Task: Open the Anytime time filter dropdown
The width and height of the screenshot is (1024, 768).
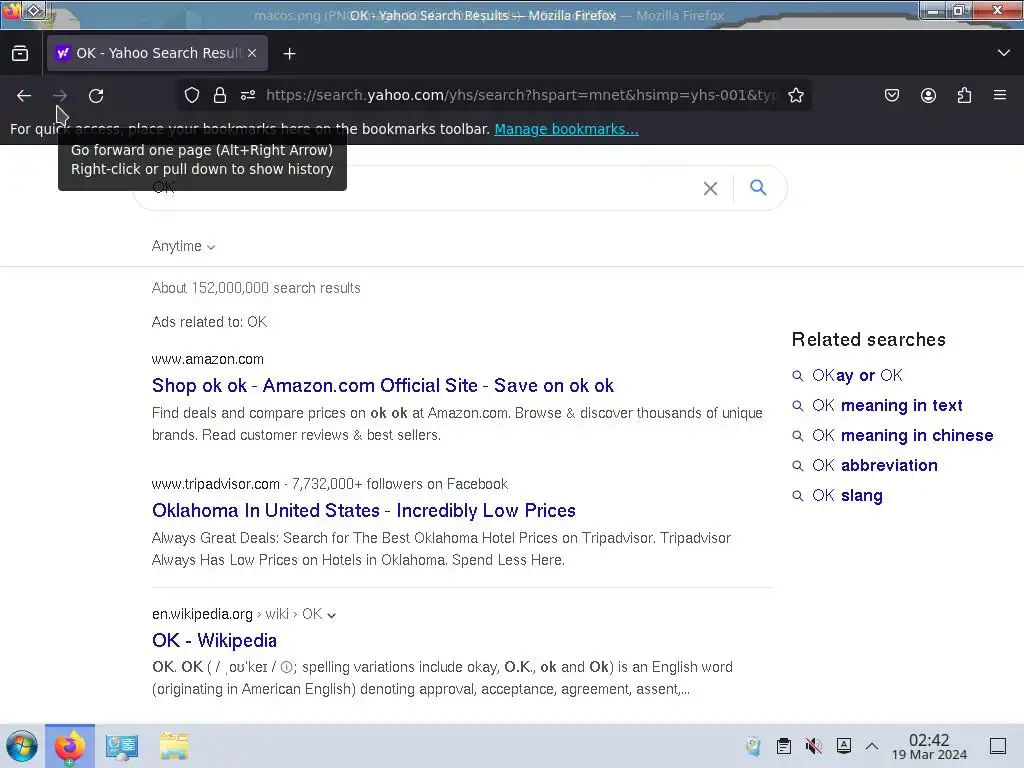Action: pyautogui.click(x=183, y=246)
